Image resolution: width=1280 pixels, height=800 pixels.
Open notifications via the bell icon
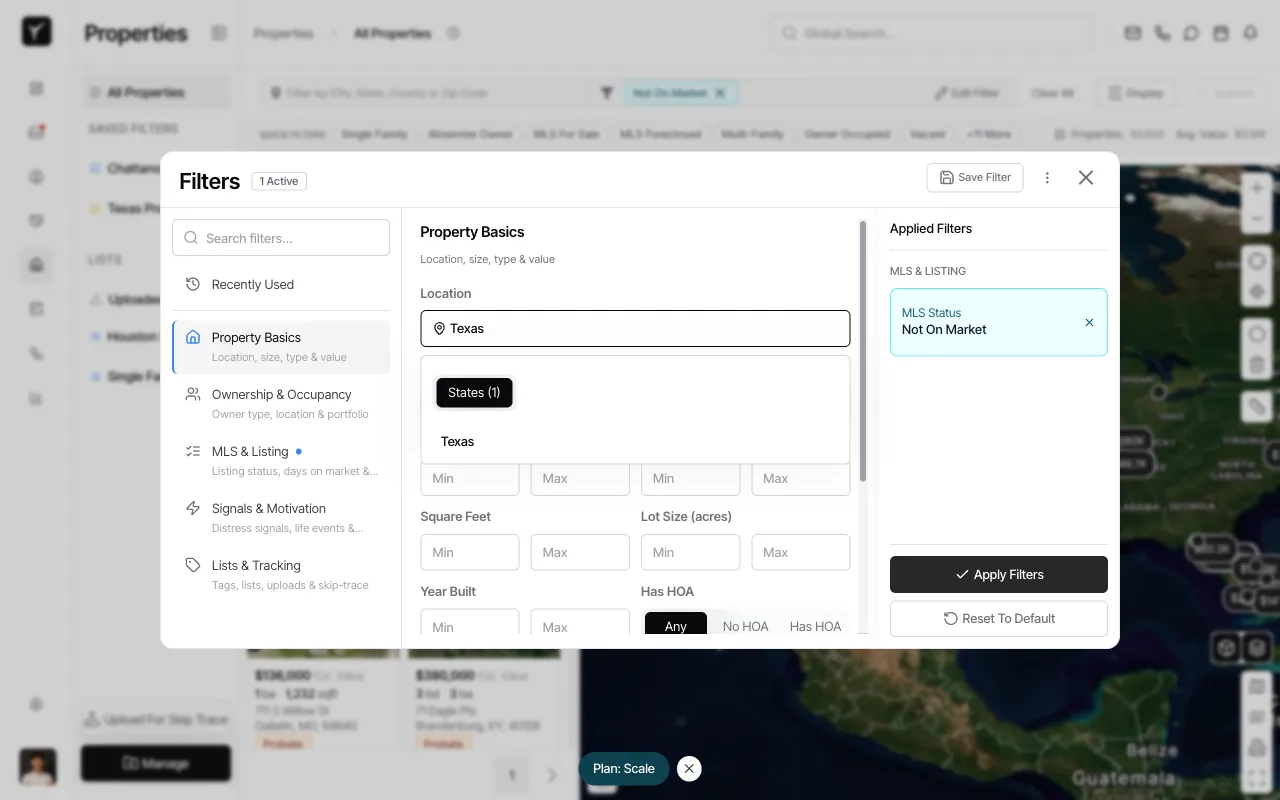1250,33
